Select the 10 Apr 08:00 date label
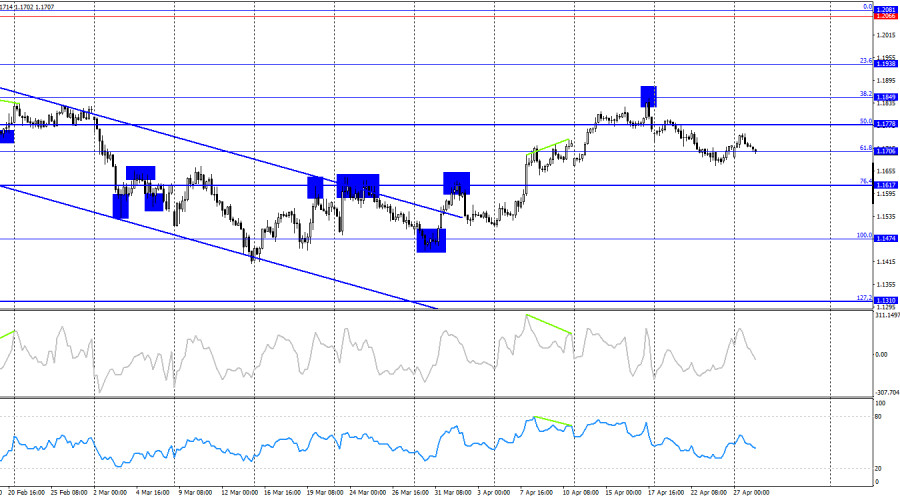Image resolution: width=900 pixels, height=500 pixels. pos(581,493)
